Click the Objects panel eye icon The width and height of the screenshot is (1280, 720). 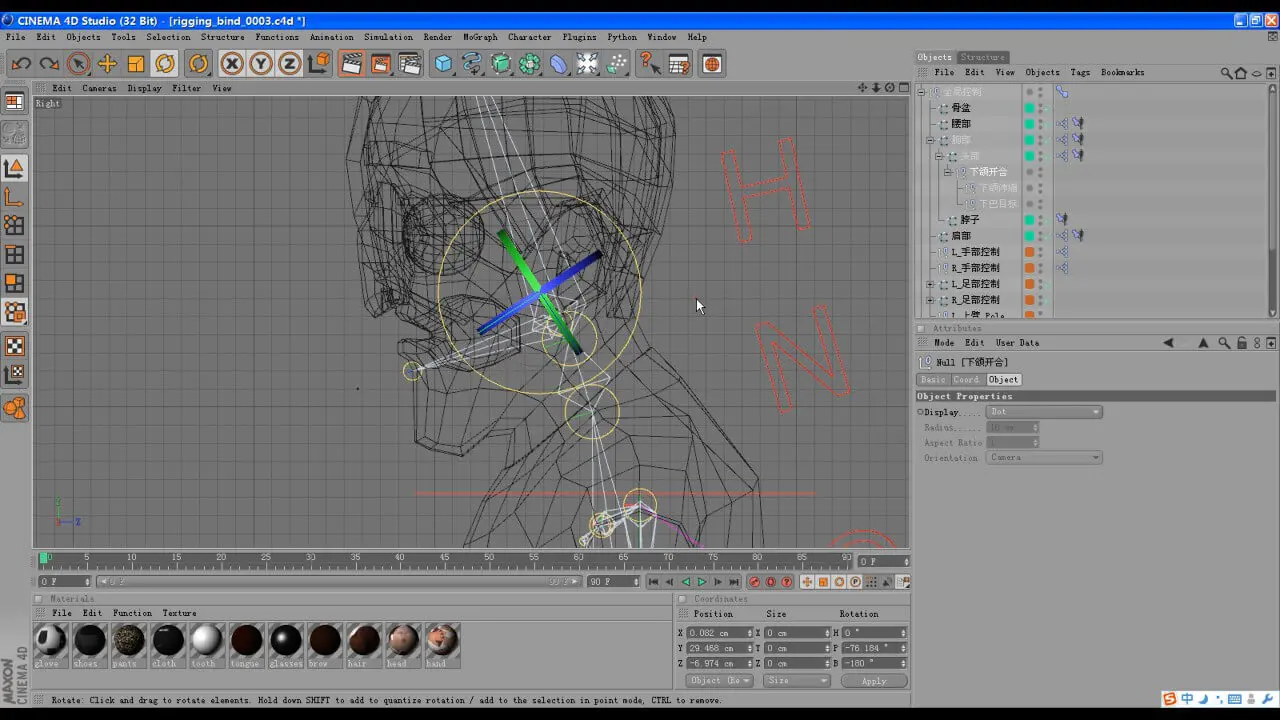point(1257,73)
